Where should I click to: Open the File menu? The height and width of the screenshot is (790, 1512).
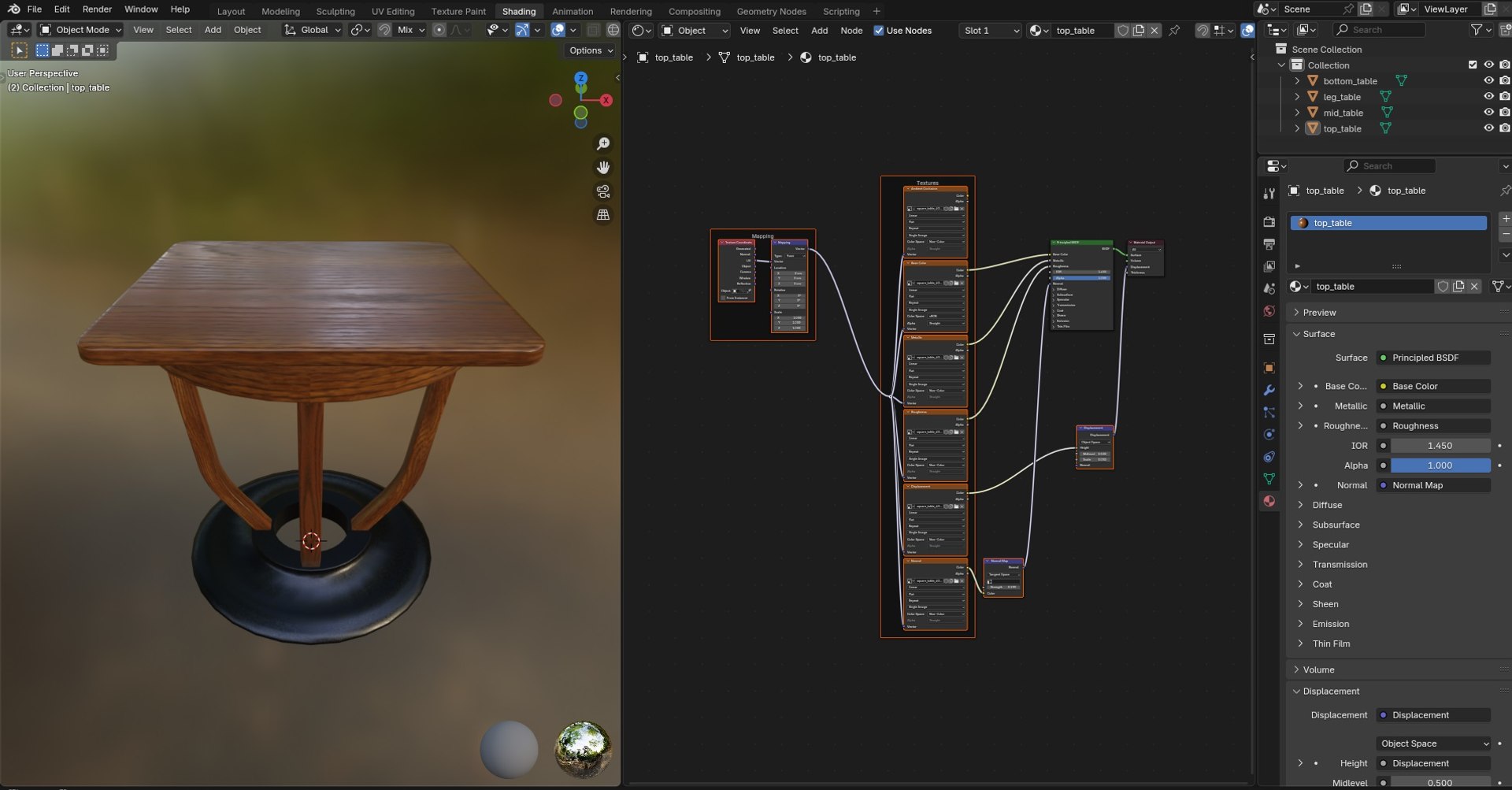tap(35, 9)
